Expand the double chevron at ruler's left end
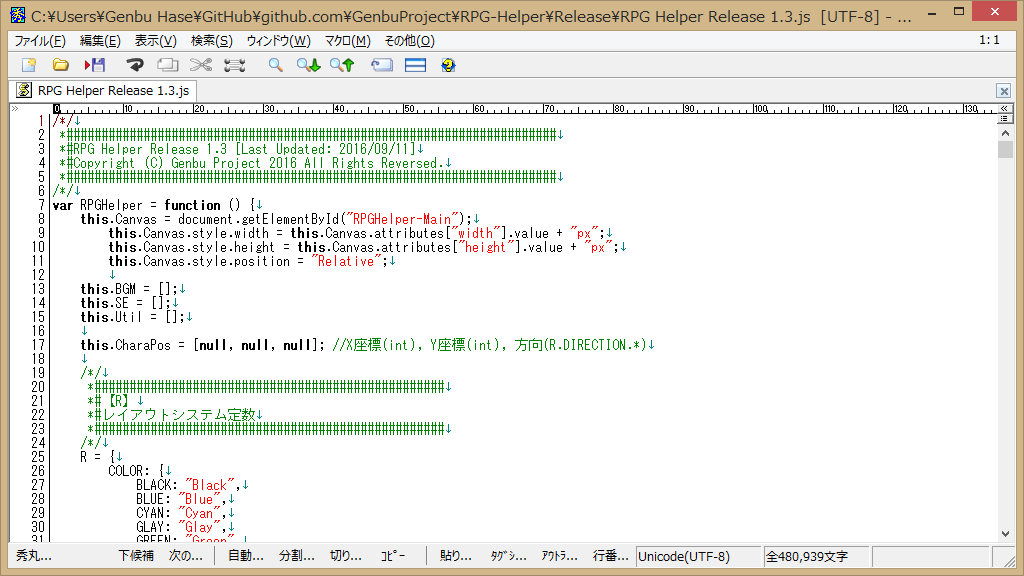Screen dimensions: 1024x576 (x=14, y=108)
